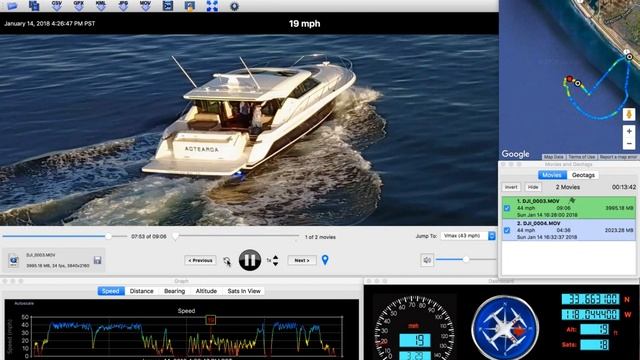
Task: Click the 19 mph speed overlay
Action: [x=304, y=24]
